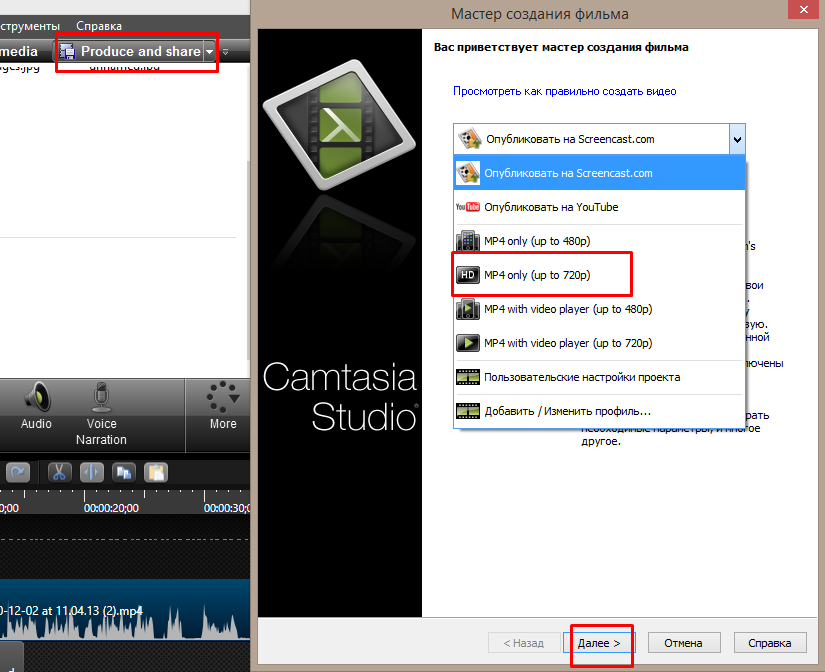
Task: Click the < Назад button
Action: pyautogui.click(x=524, y=643)
